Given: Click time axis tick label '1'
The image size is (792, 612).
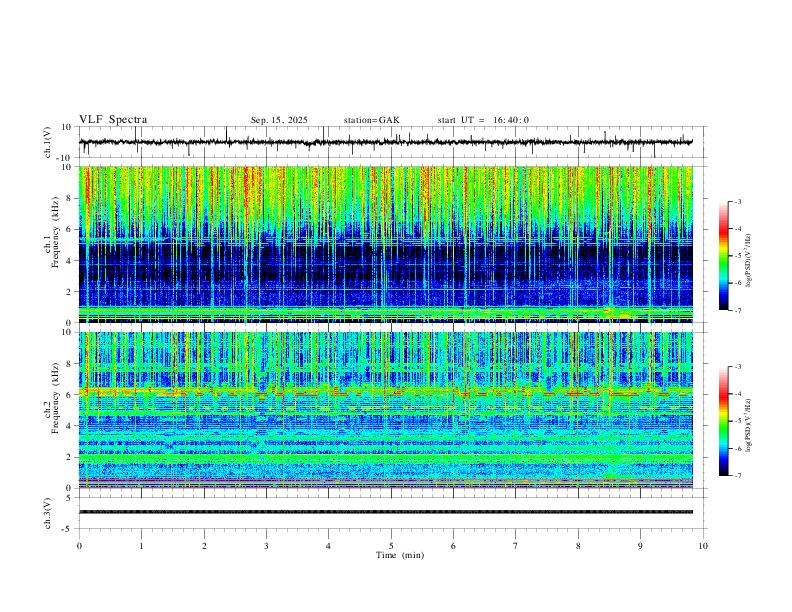Looking at the screenshot, I should click(141, 546).
